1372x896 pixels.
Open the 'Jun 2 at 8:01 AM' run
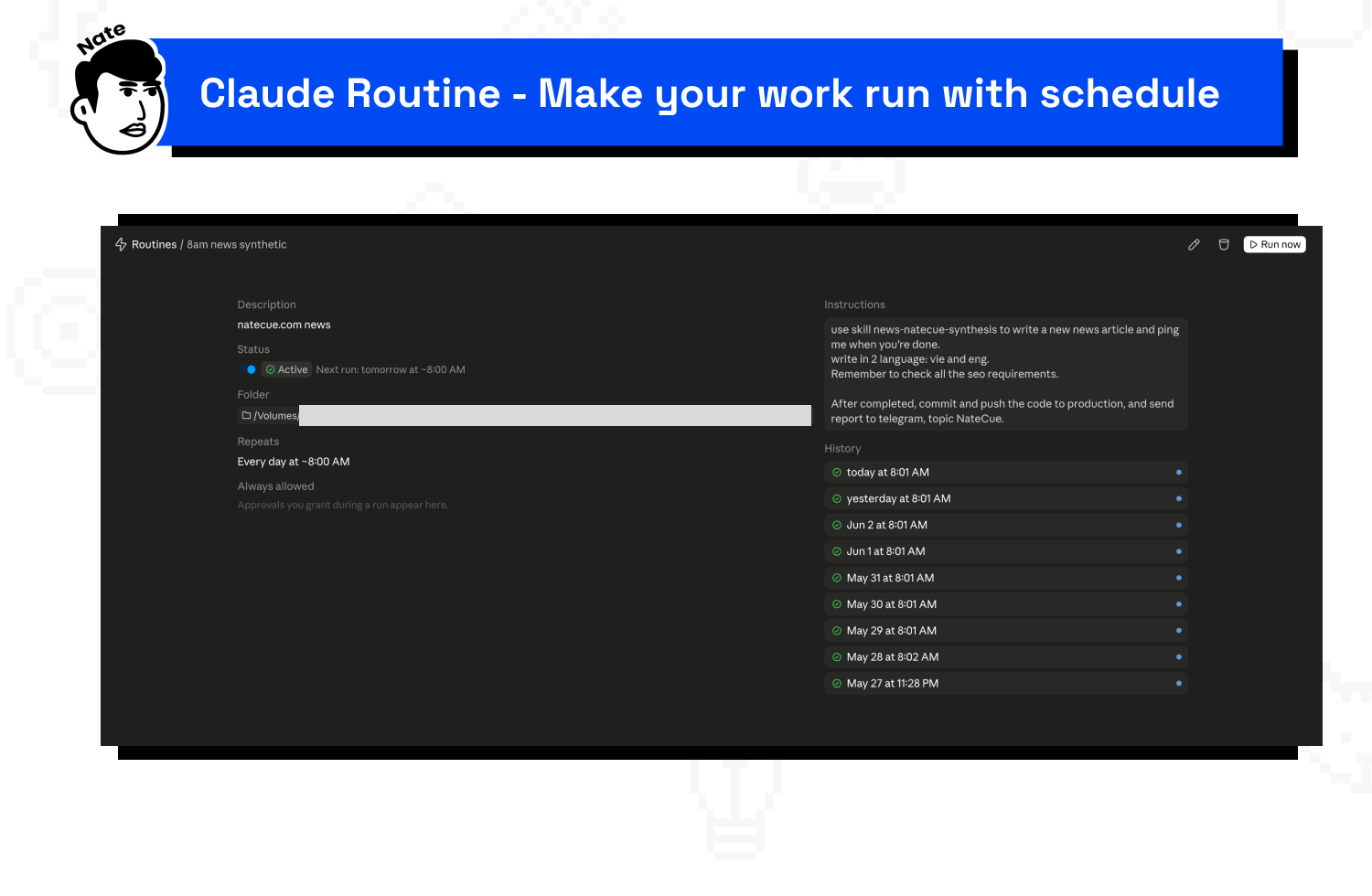(1006, 526)
